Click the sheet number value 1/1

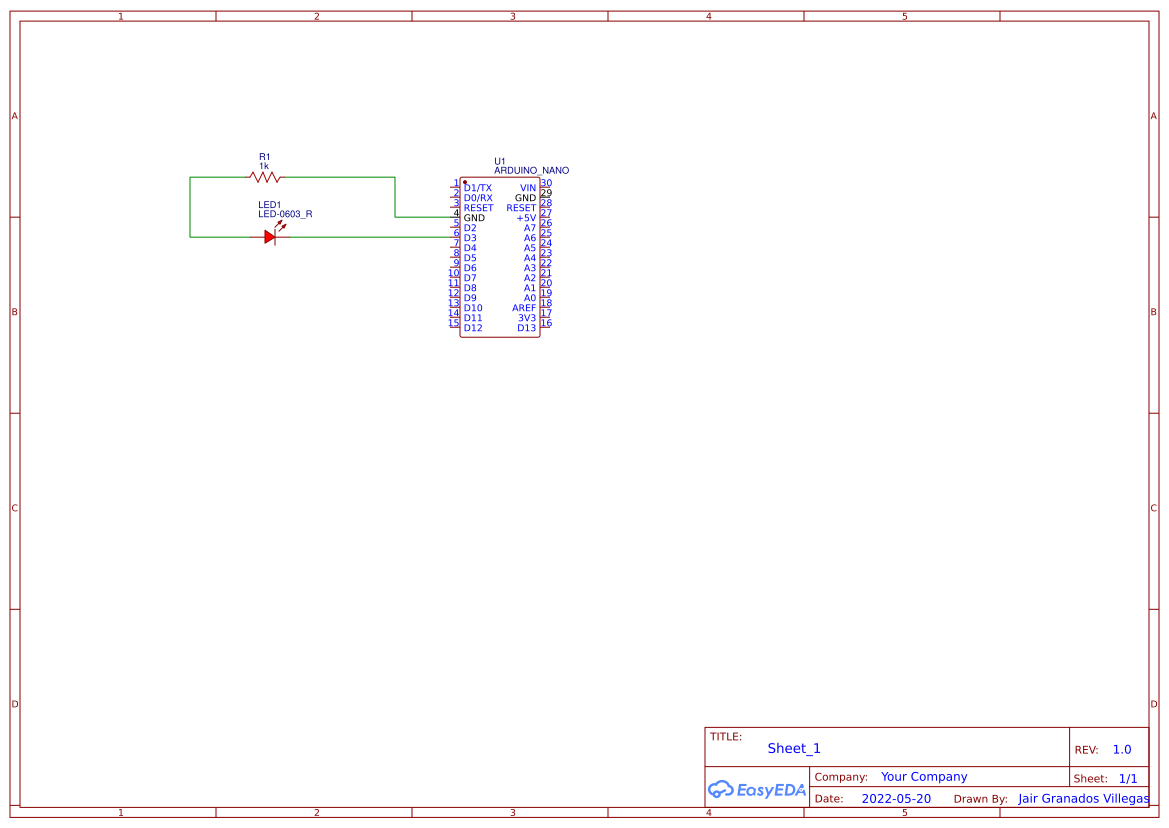coord(1128,778)
